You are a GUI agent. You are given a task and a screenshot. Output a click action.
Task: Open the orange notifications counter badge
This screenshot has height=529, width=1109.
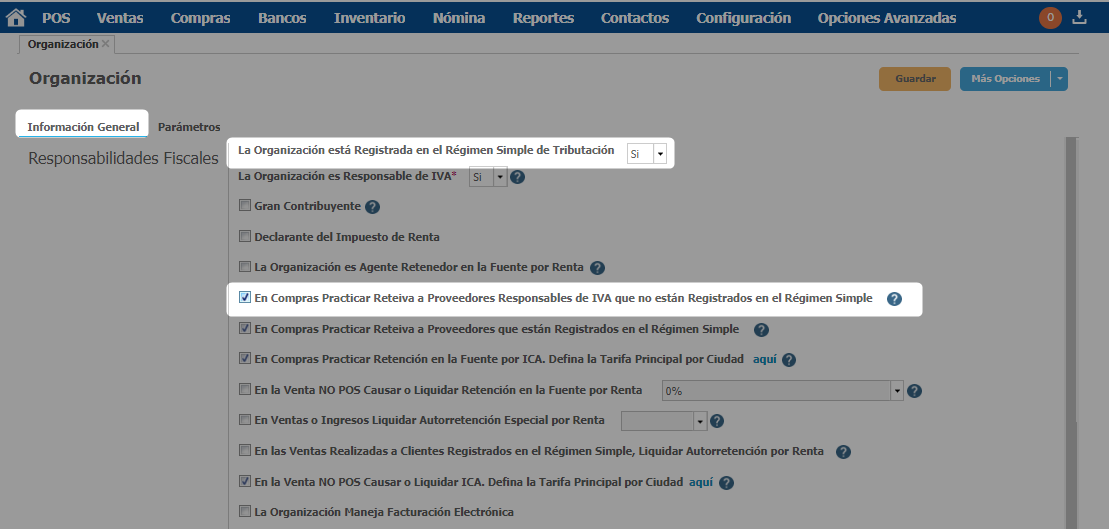point(1050,17)
